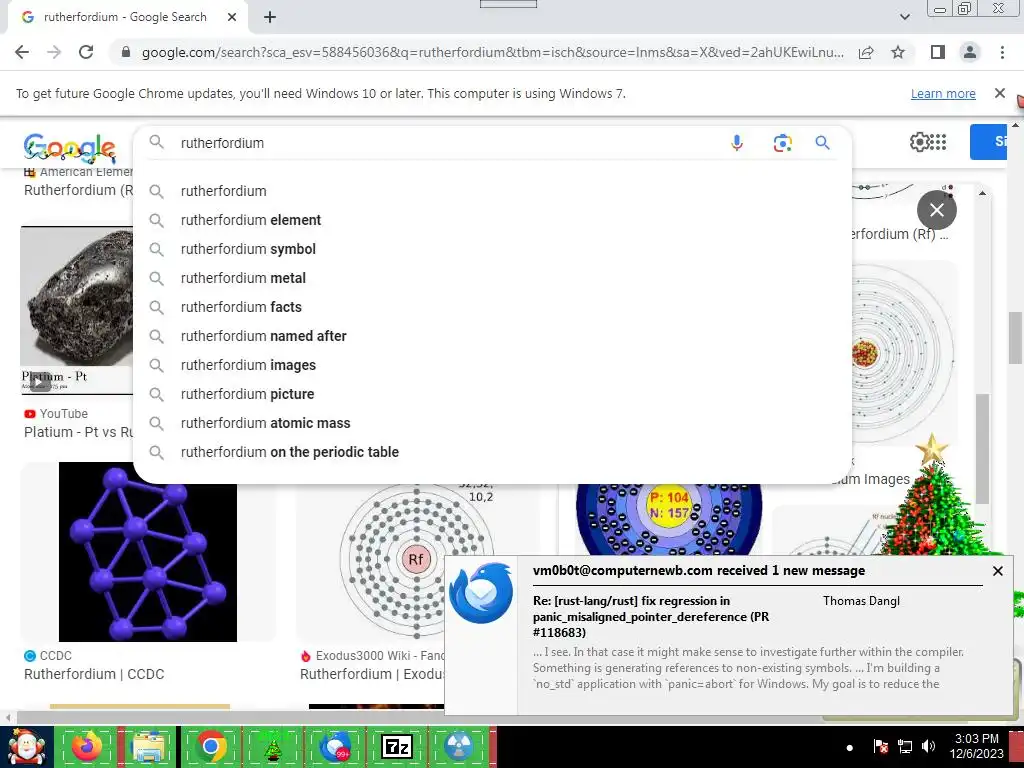
Task: Open Exodus3000 Wiki Rutherfordium link
Action: coord(372,674)
